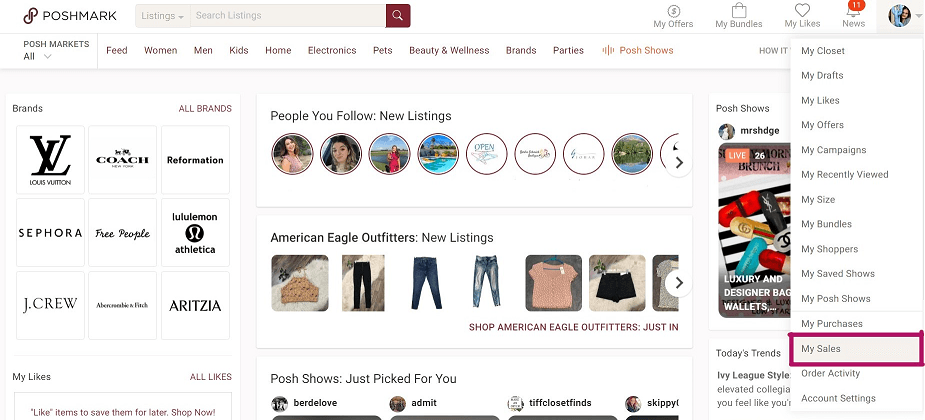Open the Listings search type dropdown
925x420 pixels.
tap(163, 15)
